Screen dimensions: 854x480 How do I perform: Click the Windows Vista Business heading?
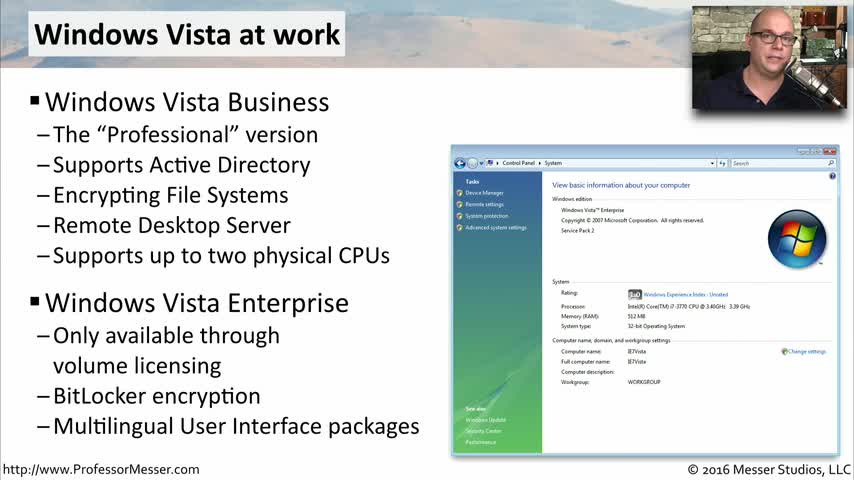(x=187, y=102)
